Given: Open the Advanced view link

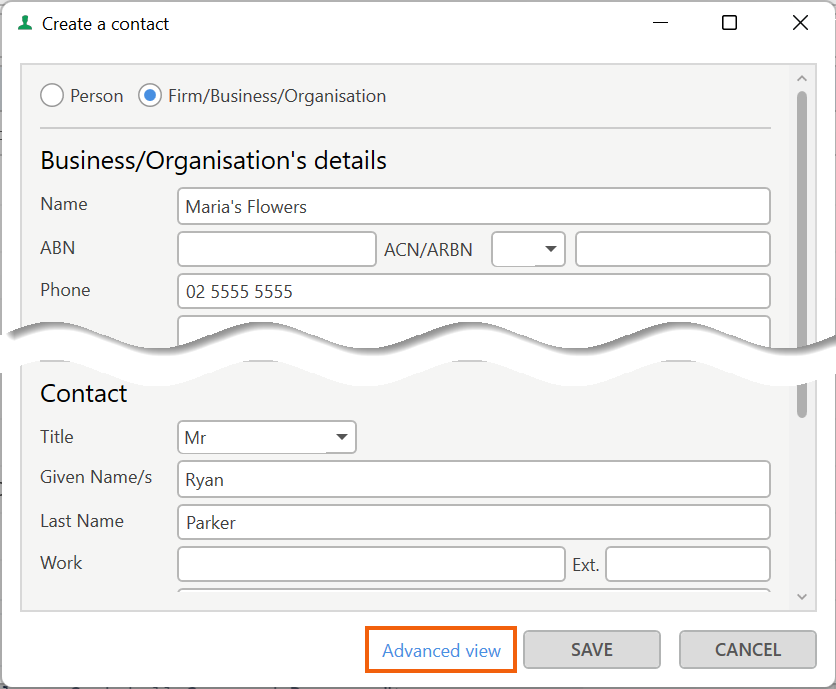Looking at the screenshot, I should [441, 651].
